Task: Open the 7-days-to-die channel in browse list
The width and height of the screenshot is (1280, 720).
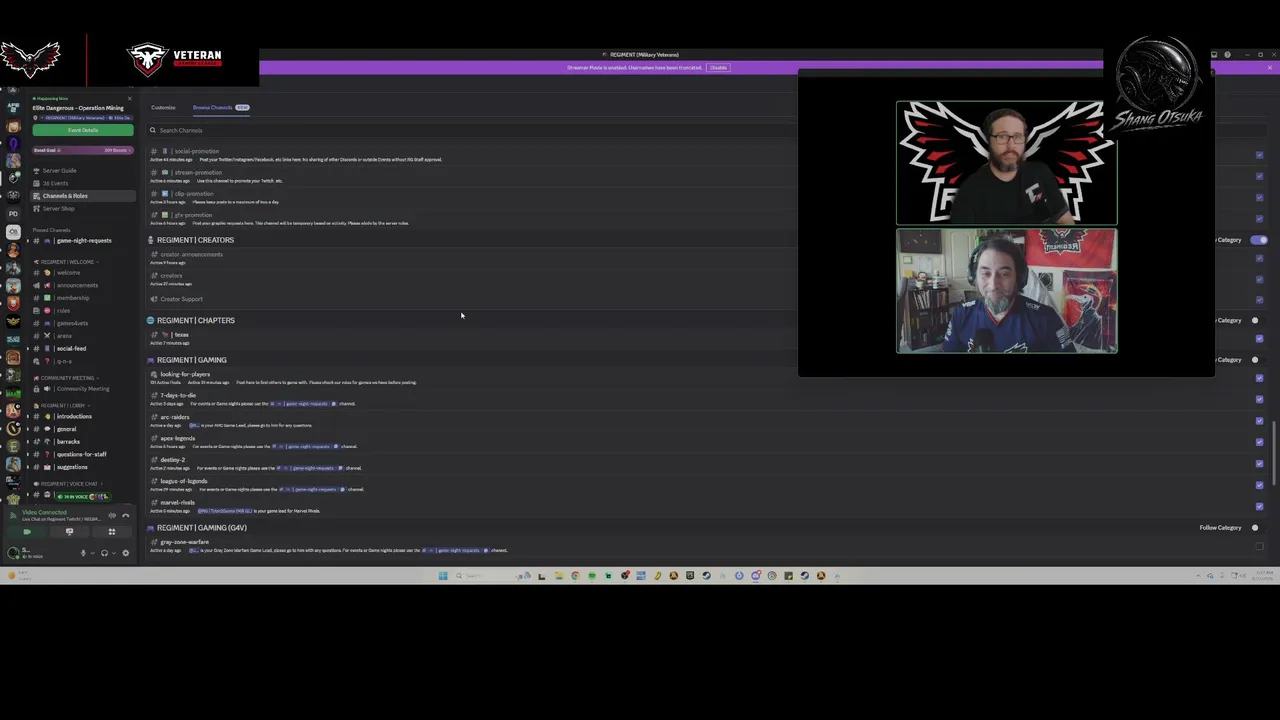Action: point(178,396)
